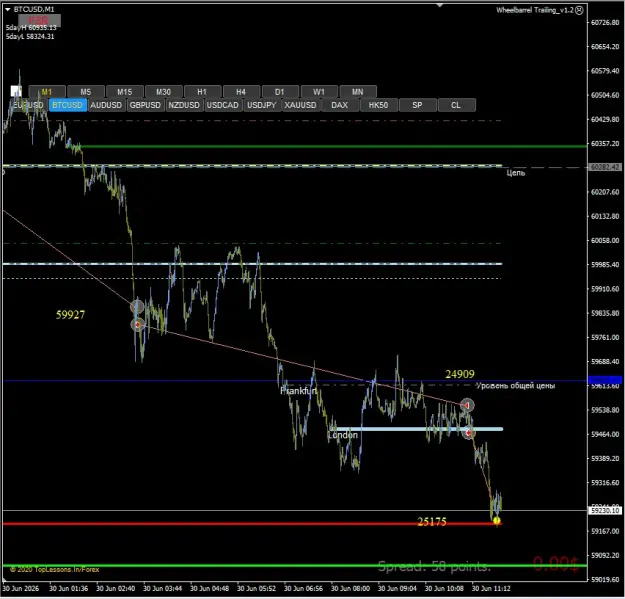This screenshot has width=625, height=599.
Task: Click the 30 Jun 06:56 time label
Action: [303, 588]
